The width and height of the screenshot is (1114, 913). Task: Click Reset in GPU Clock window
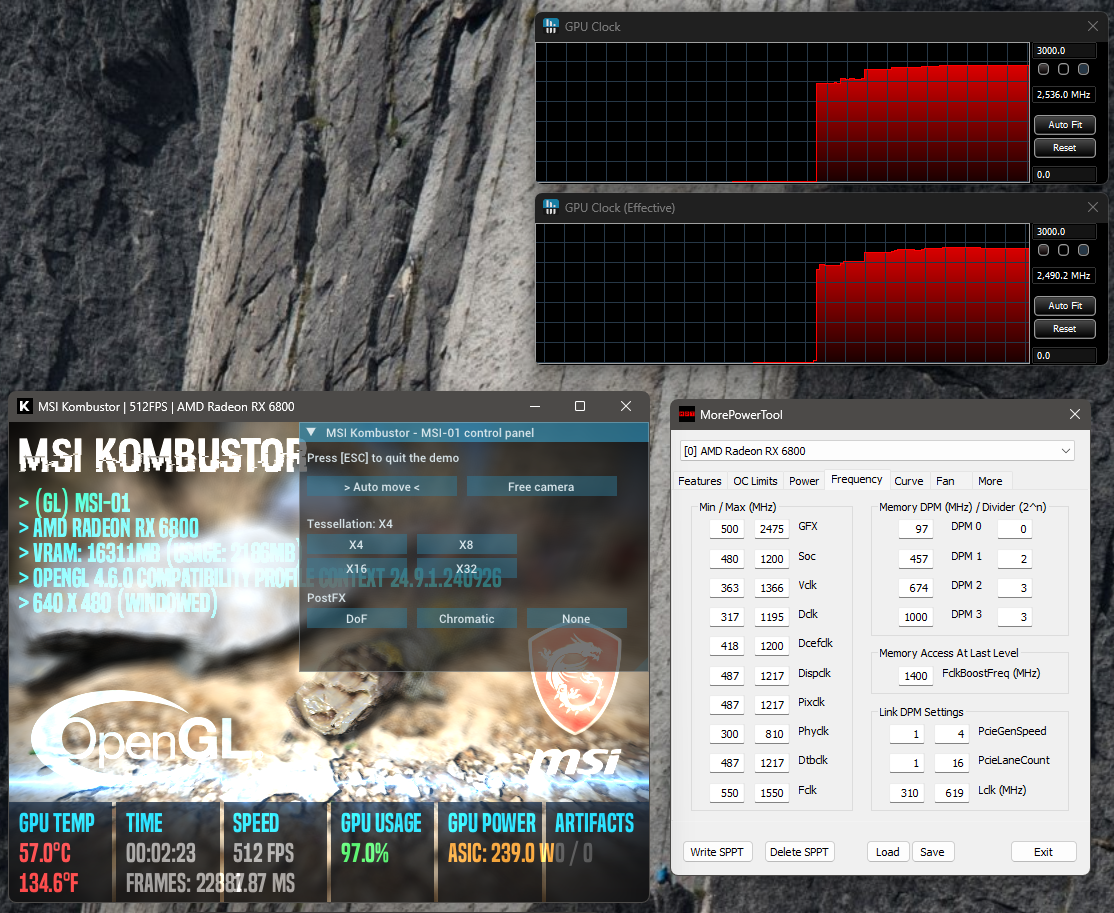(x=1065, y=148)
